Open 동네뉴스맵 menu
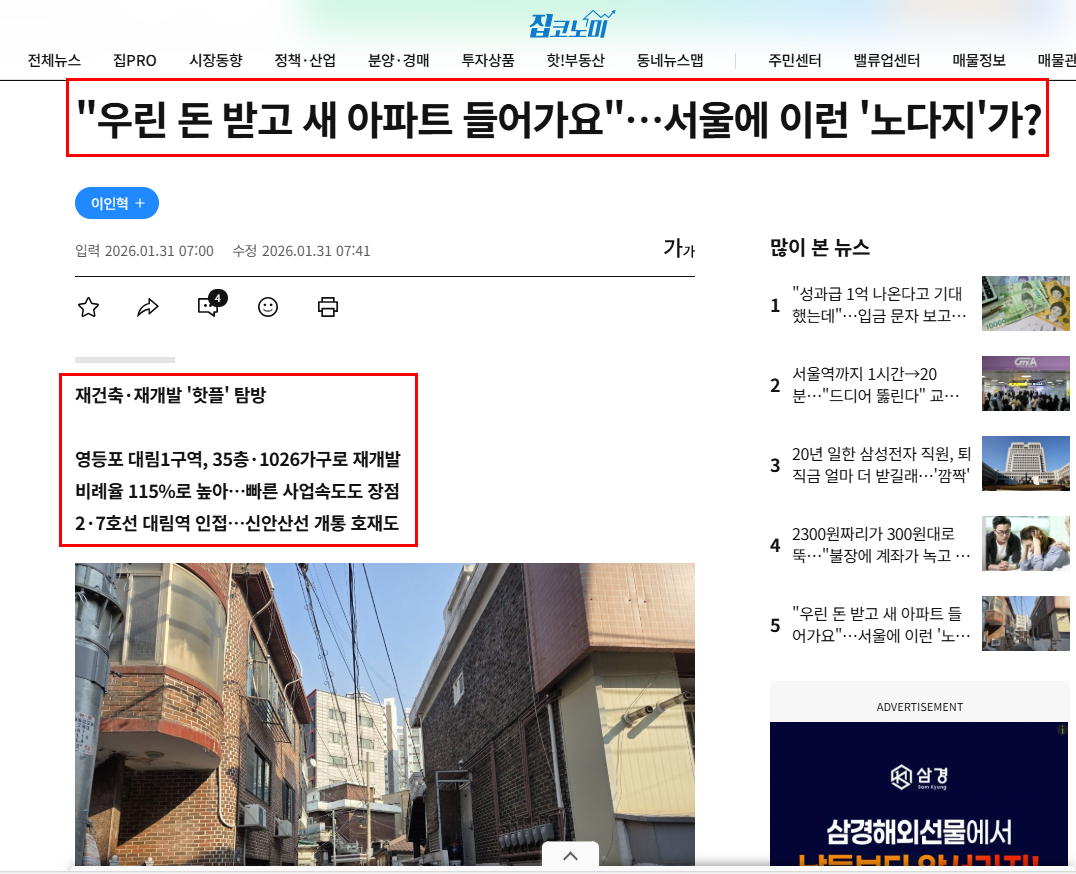This screenshot has width=1076, height=874. [670, 60]
